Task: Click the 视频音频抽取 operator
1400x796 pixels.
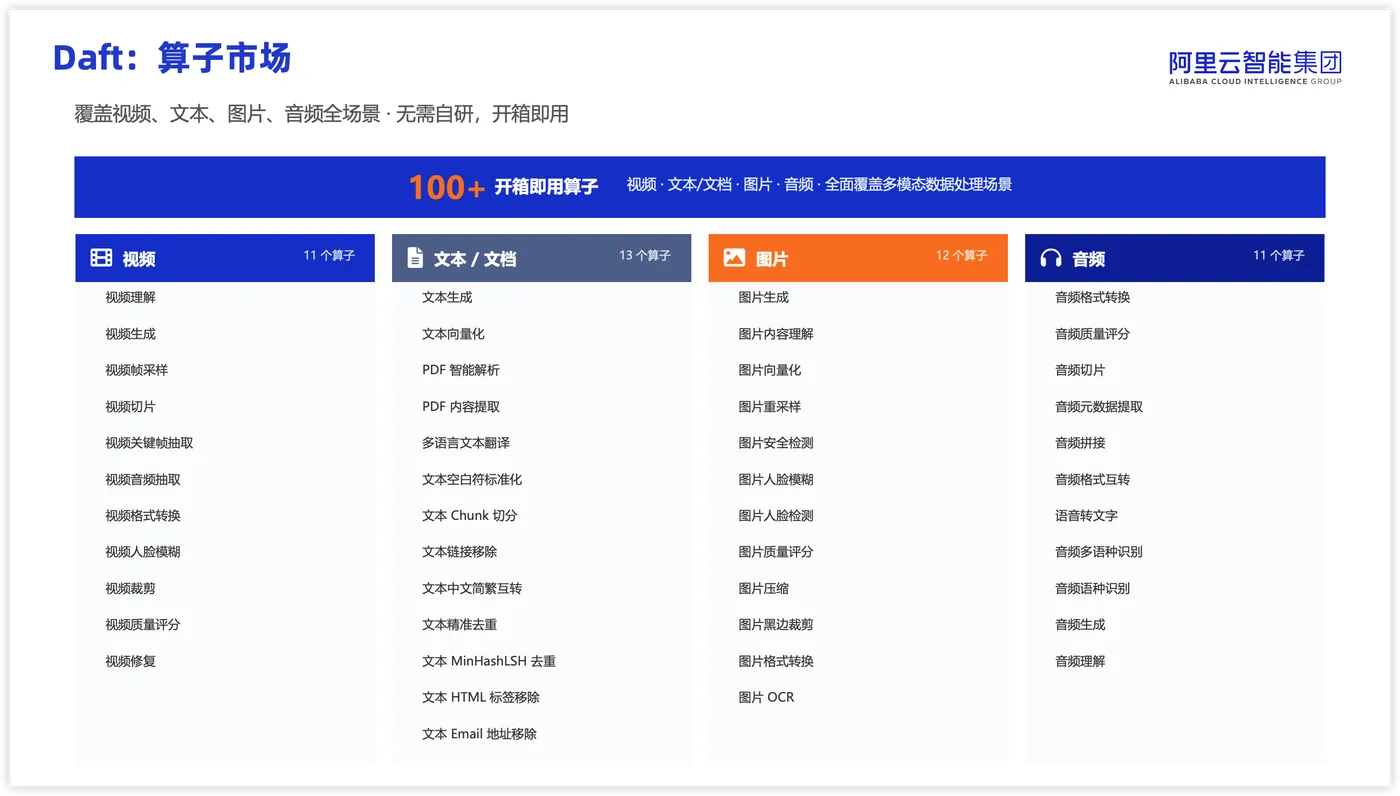Action: point(143,479)
